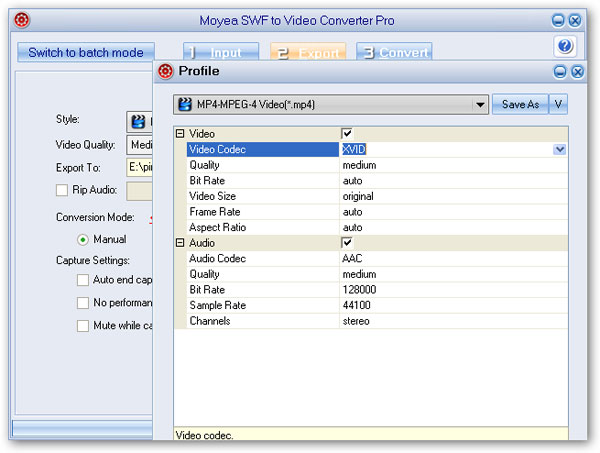Uncheck the Video section checkbox

tap(347, 134)
